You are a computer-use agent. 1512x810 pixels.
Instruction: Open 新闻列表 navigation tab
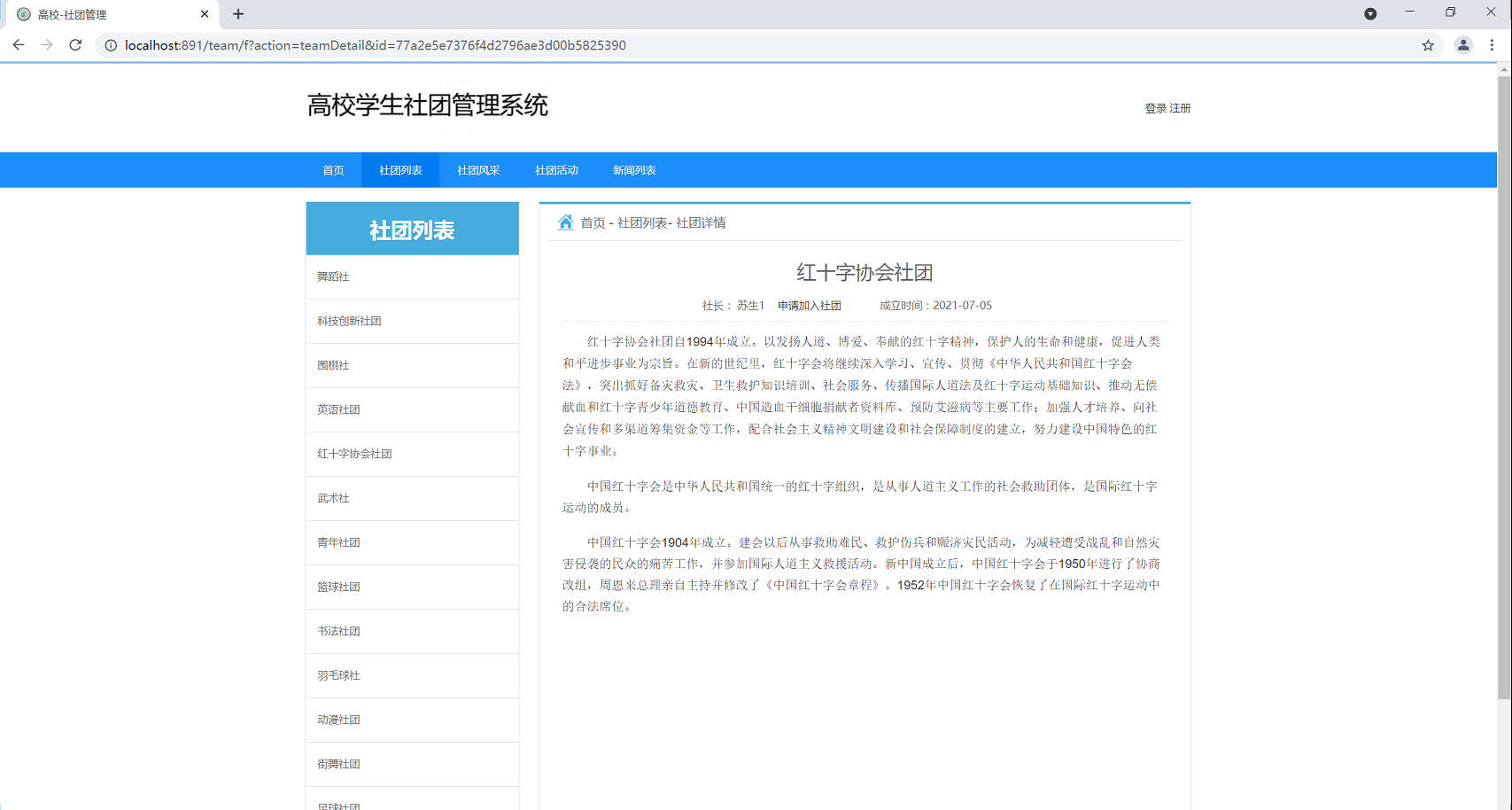click(634, 170)
